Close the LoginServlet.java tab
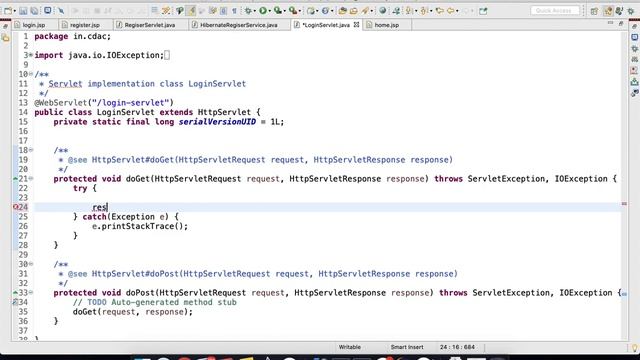The height and width of the screenshot is (360, 640). click(x=356, y=25)
